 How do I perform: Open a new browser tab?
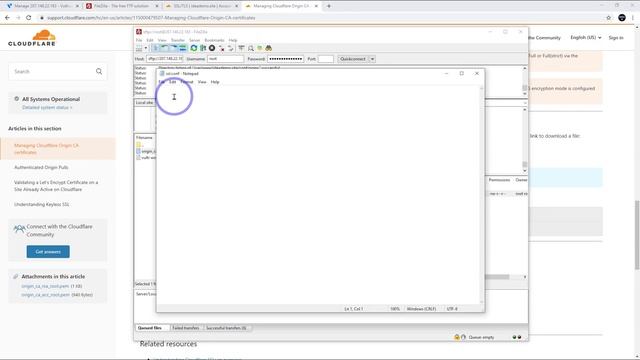[x=329, y=6]
